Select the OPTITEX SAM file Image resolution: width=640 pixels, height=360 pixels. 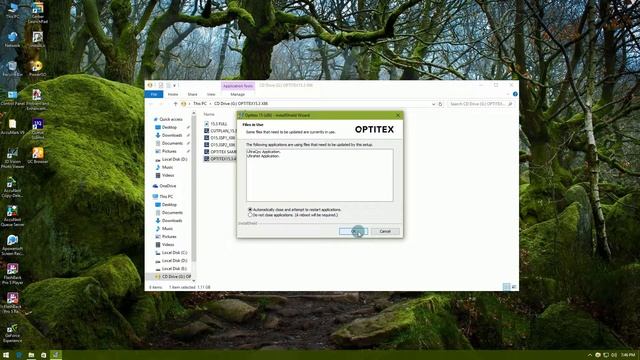[x=220, y=151]
